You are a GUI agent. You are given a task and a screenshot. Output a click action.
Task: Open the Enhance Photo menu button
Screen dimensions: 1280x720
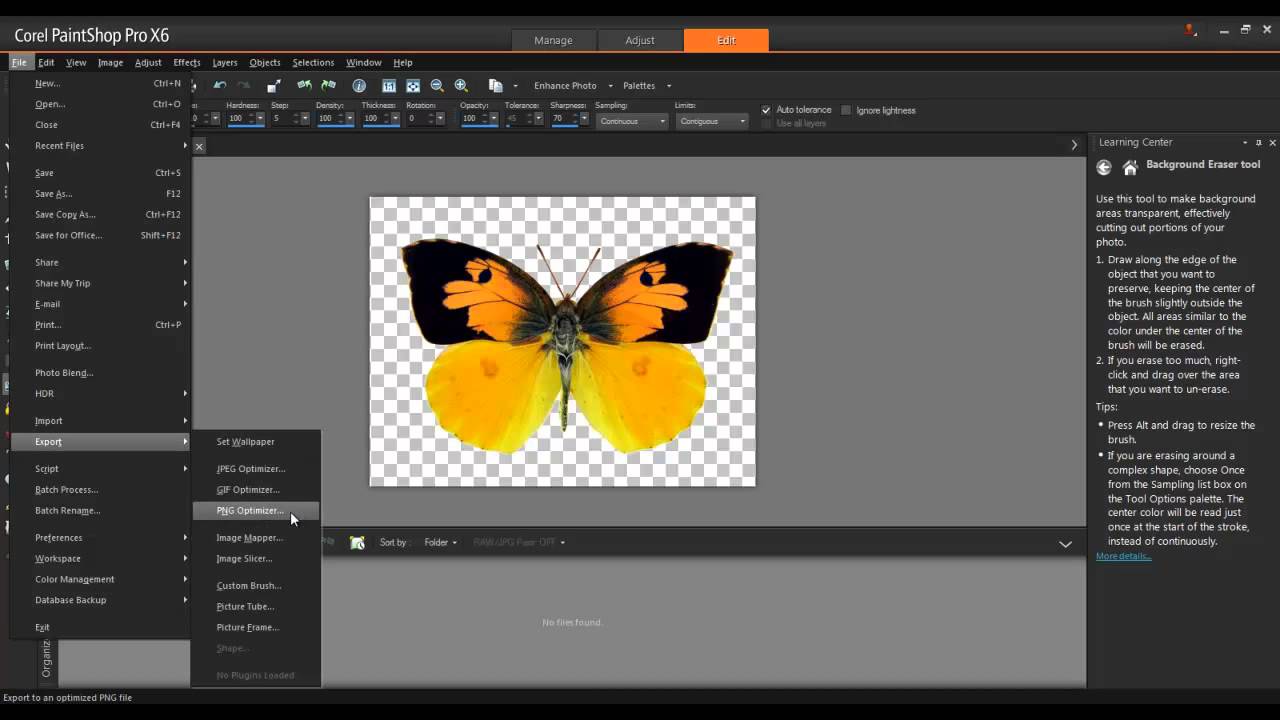pyautogui.click(x=564, y=85)
